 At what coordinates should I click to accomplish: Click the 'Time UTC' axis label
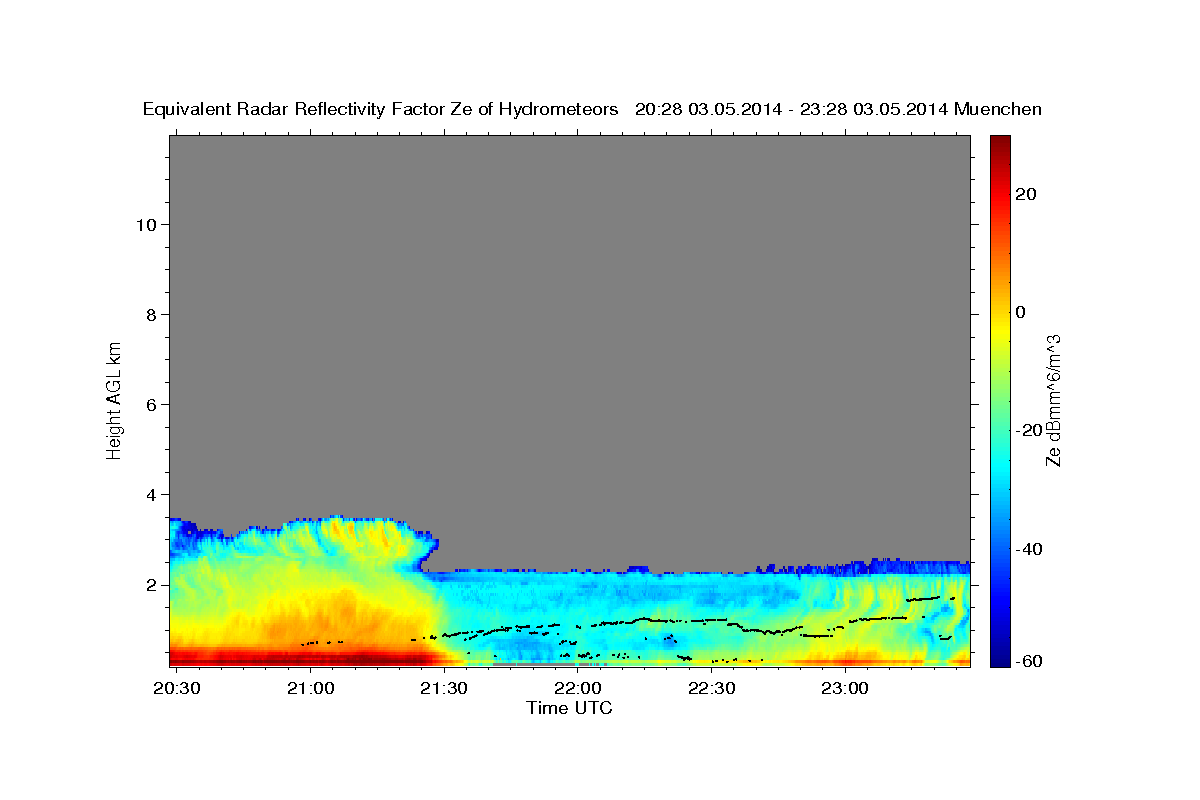[x=569, y=708]
